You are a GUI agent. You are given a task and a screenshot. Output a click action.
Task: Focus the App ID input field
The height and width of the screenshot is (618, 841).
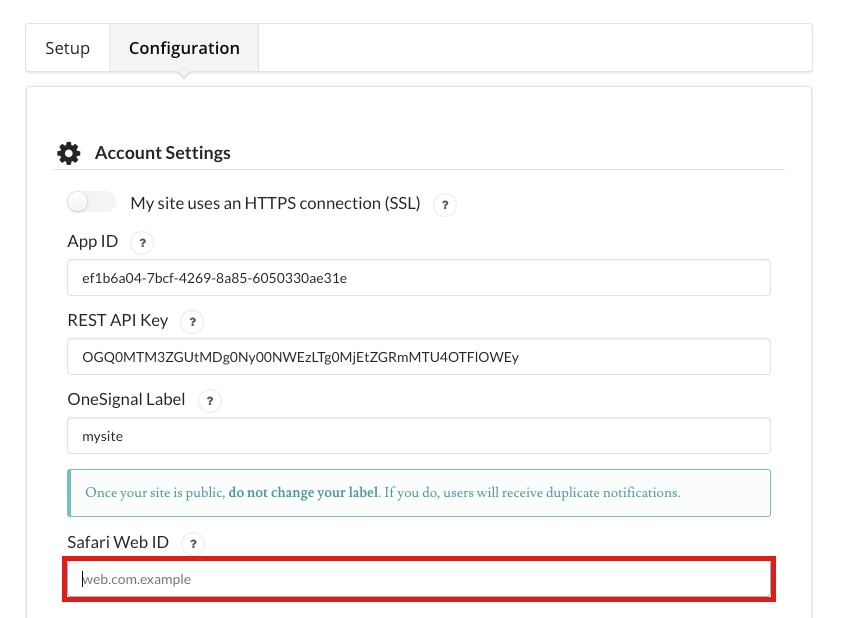point(418,278)
